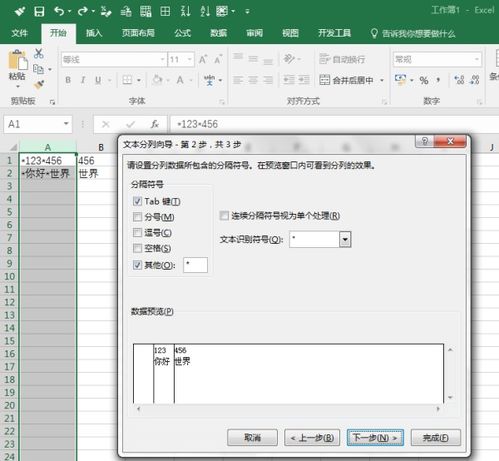Switch to the Page Layout (页面布局) tab
The image size is (499, 461).
click(138, 33)
